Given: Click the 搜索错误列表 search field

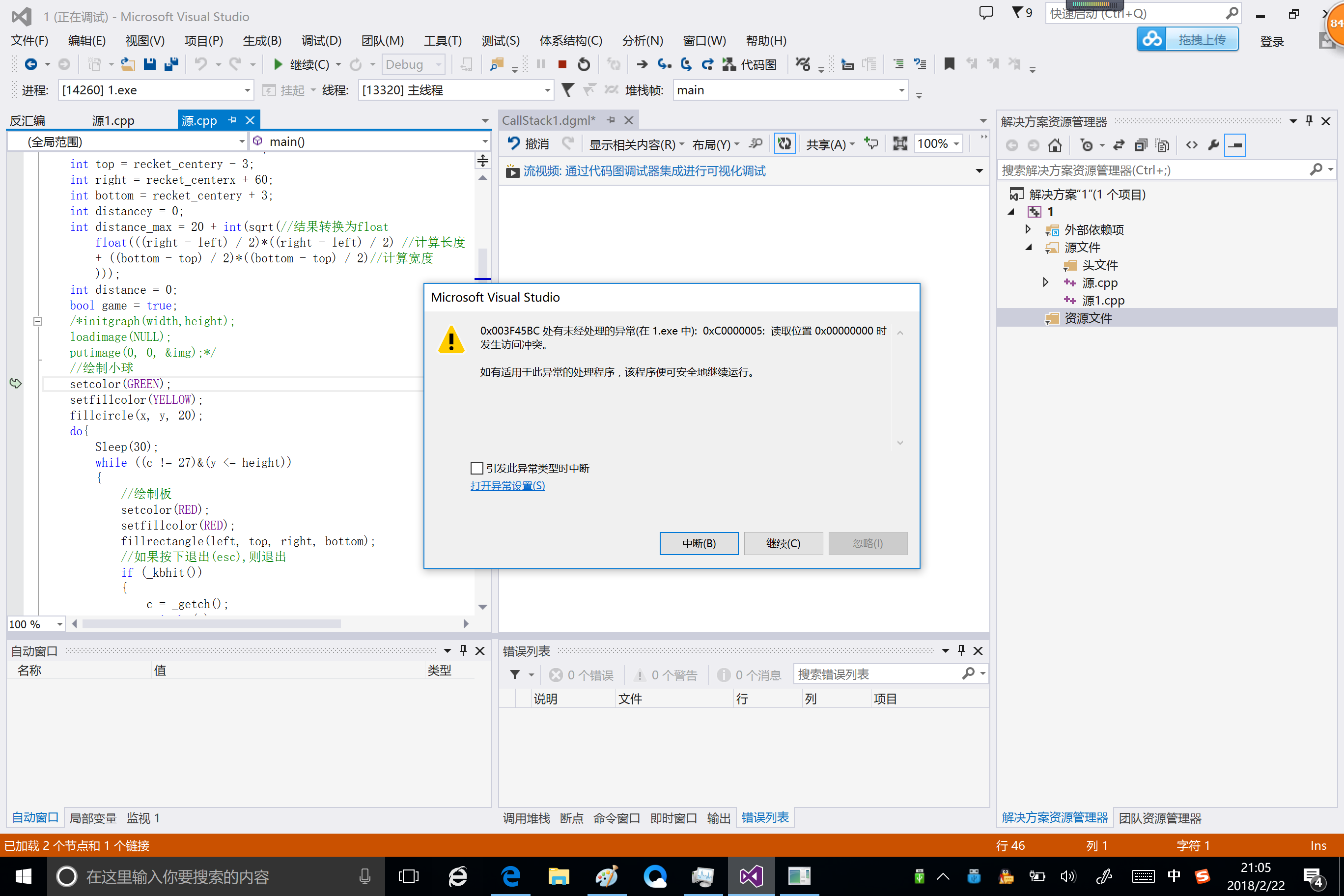Looking at the screenshot, I should 890,674.
